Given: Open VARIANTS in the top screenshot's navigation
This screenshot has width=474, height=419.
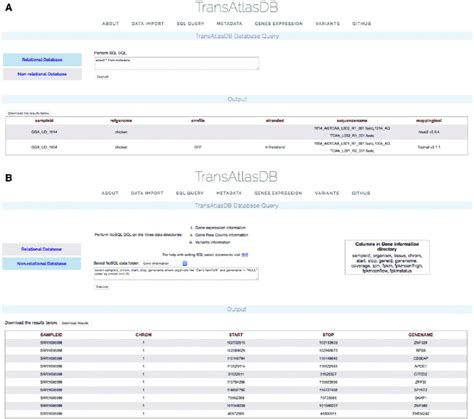Looking at the screenshot, I should (327, 24).
